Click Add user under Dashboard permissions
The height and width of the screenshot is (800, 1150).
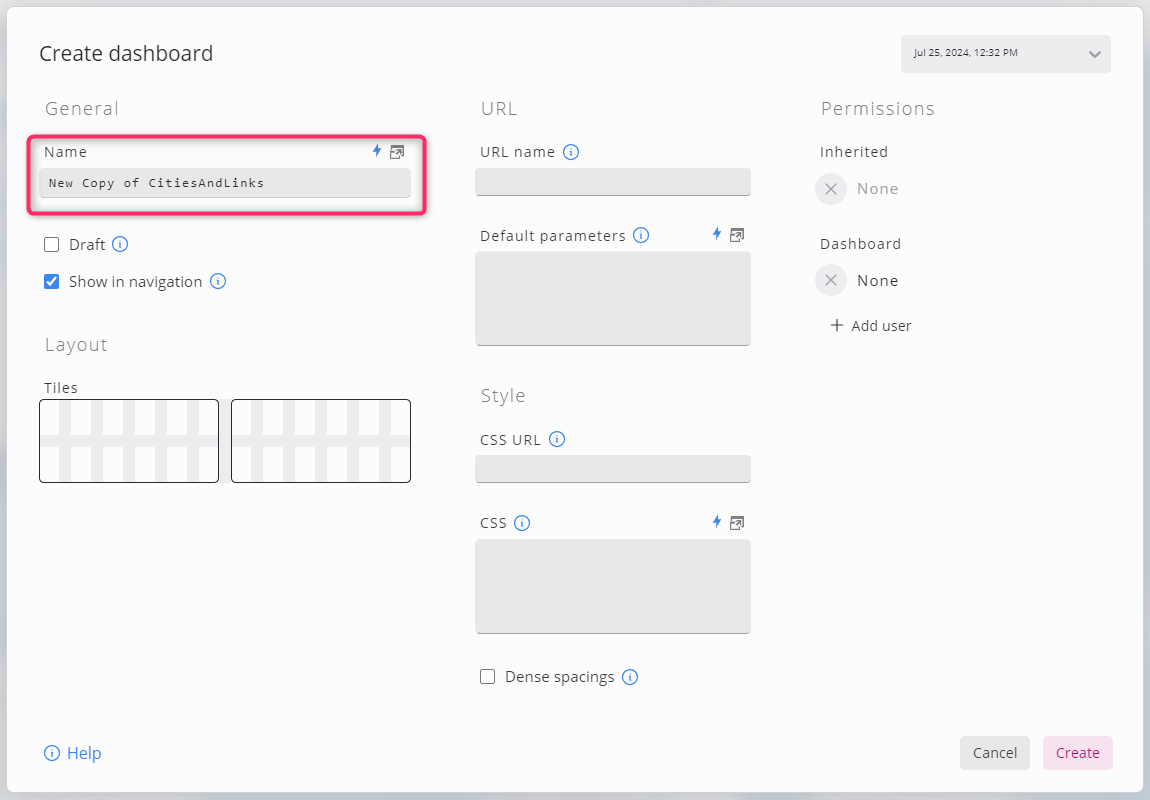coord(871,326)
